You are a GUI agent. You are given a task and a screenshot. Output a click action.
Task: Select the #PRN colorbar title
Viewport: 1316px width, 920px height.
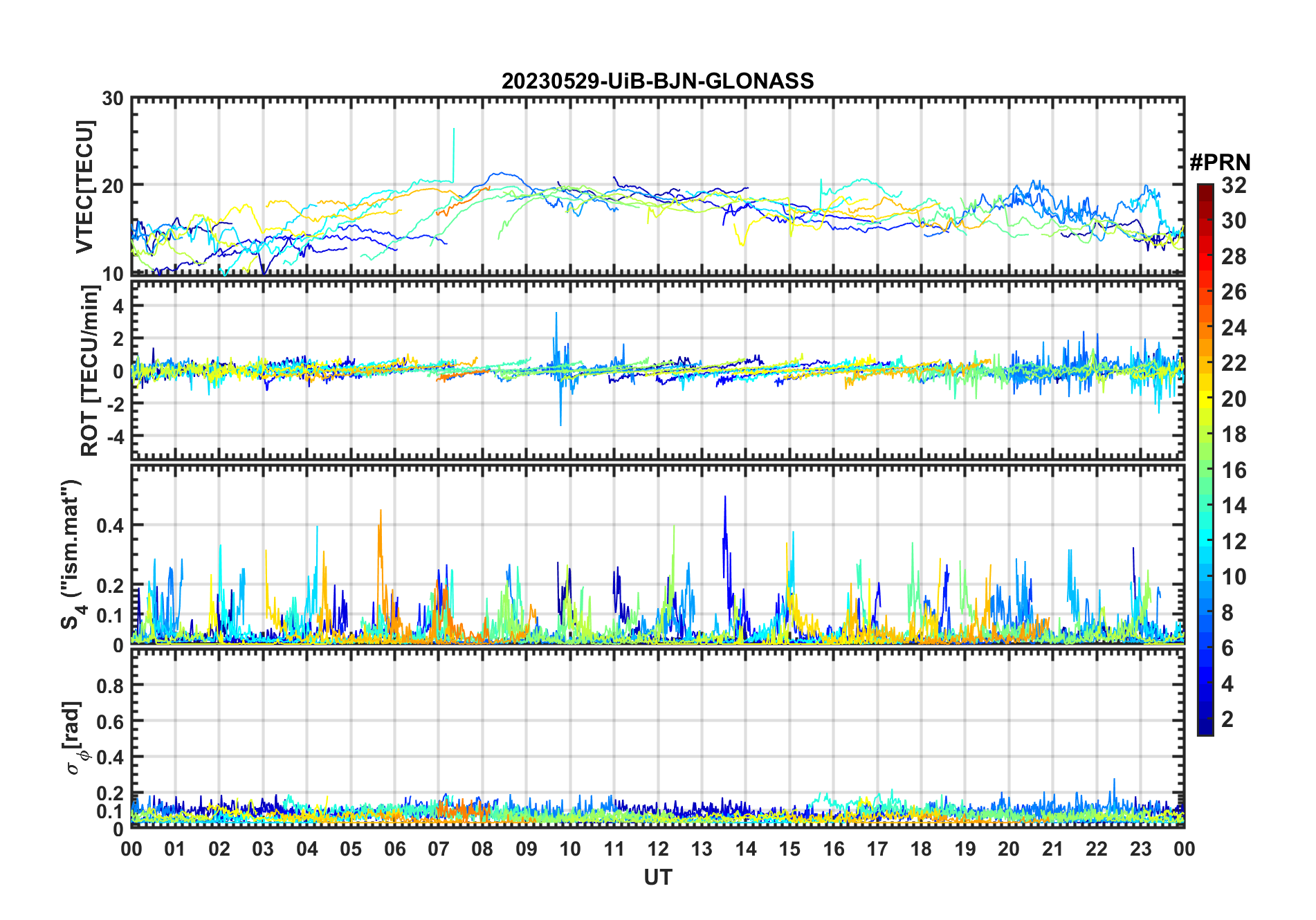point(1220,163)
